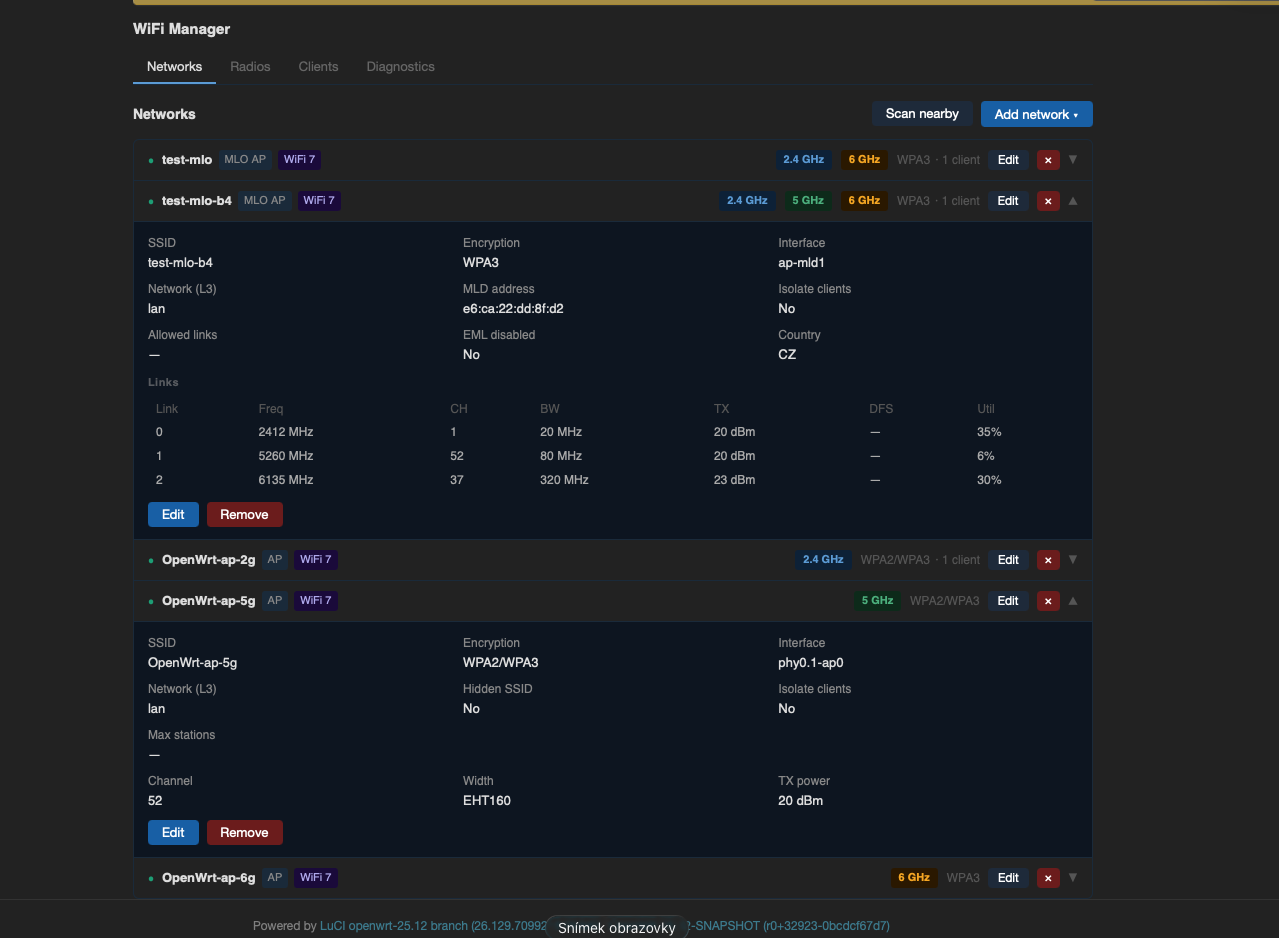This screenshot has width=1279, height=938.
Task: Click header Edit button for test-mlo-b4 row
Action: click(1008, 201)
